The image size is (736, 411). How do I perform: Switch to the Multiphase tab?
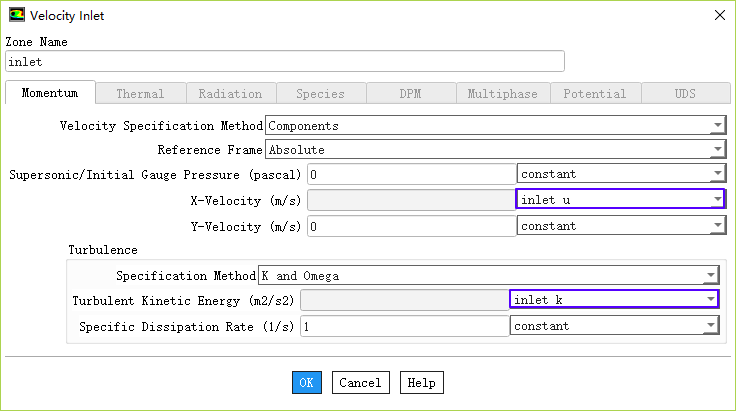click(x=502, y=94)
